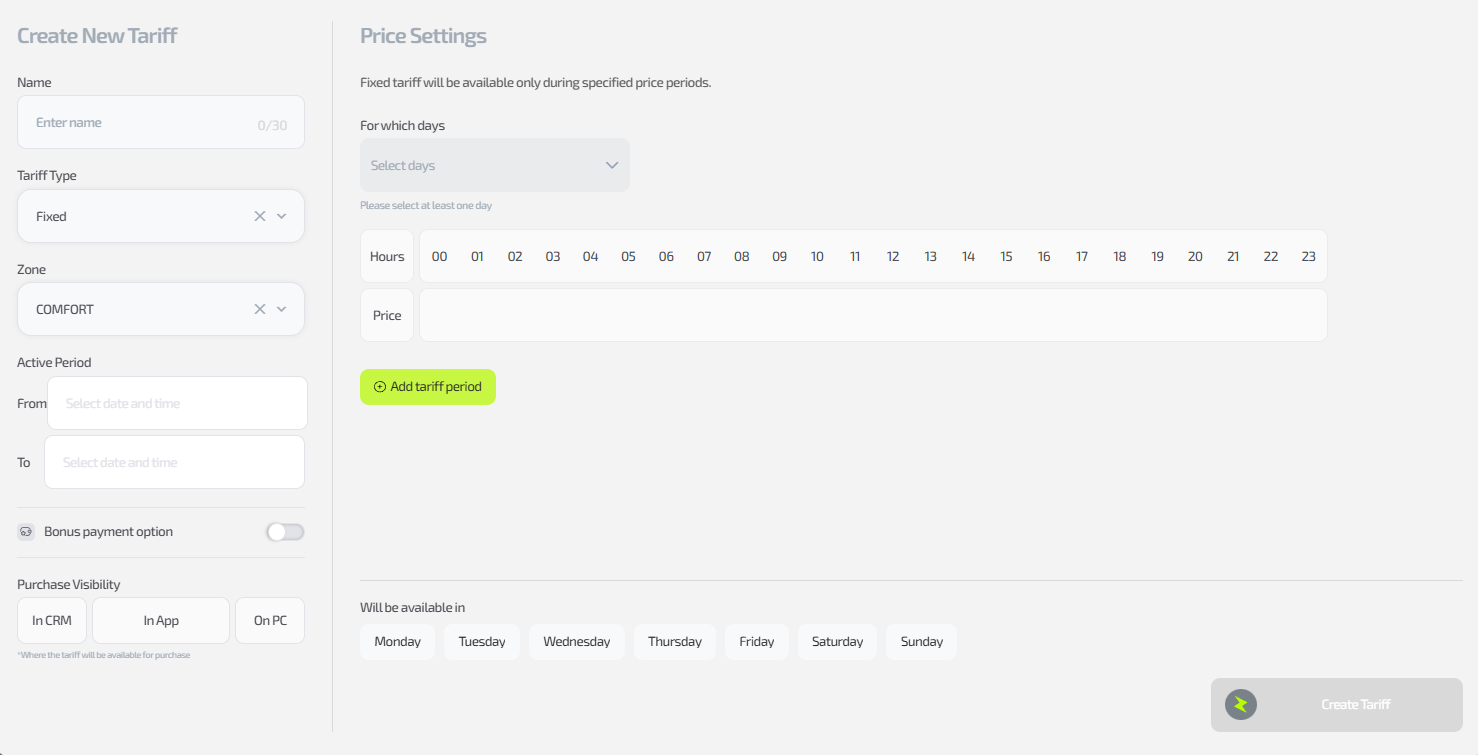Select hour 12 in the Hours row
The width and height of the screenshot is (1478, 755).
pyautogui.click(x=893, y=257)
